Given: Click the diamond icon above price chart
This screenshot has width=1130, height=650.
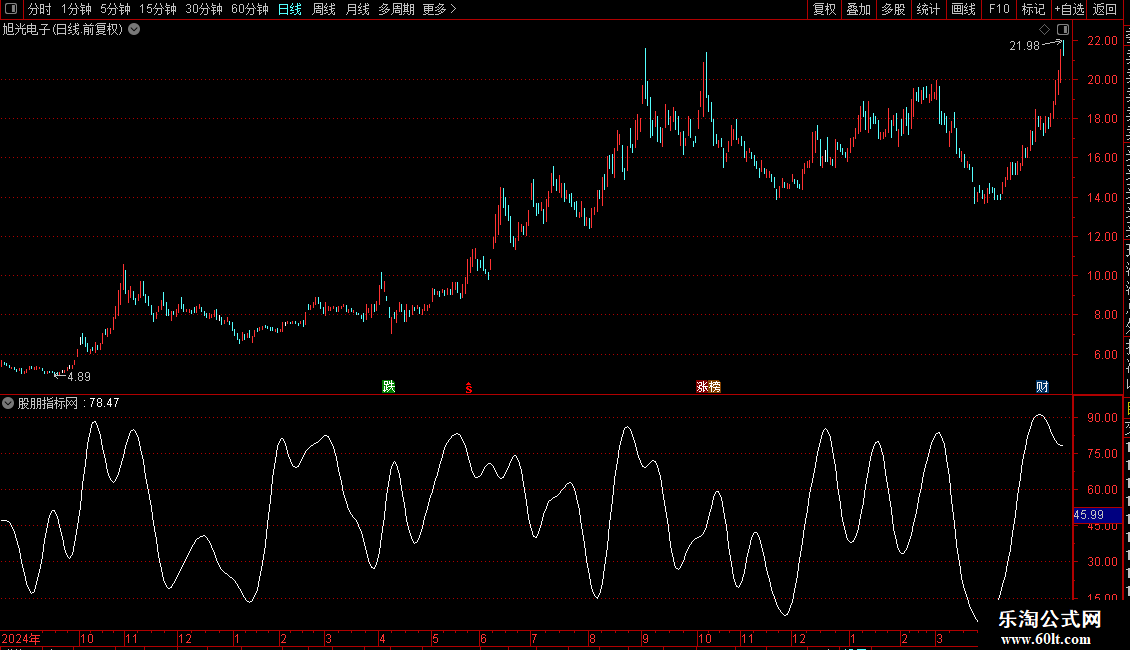Looking at the screenshot, I should 1044,30.
